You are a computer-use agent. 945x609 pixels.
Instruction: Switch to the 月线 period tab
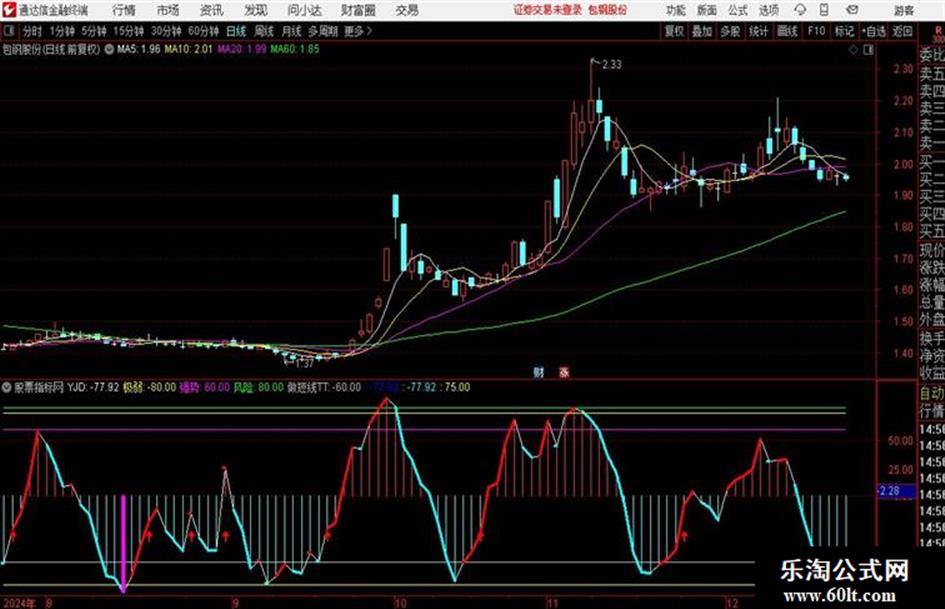pyautogui.click(x=292, y=31)
